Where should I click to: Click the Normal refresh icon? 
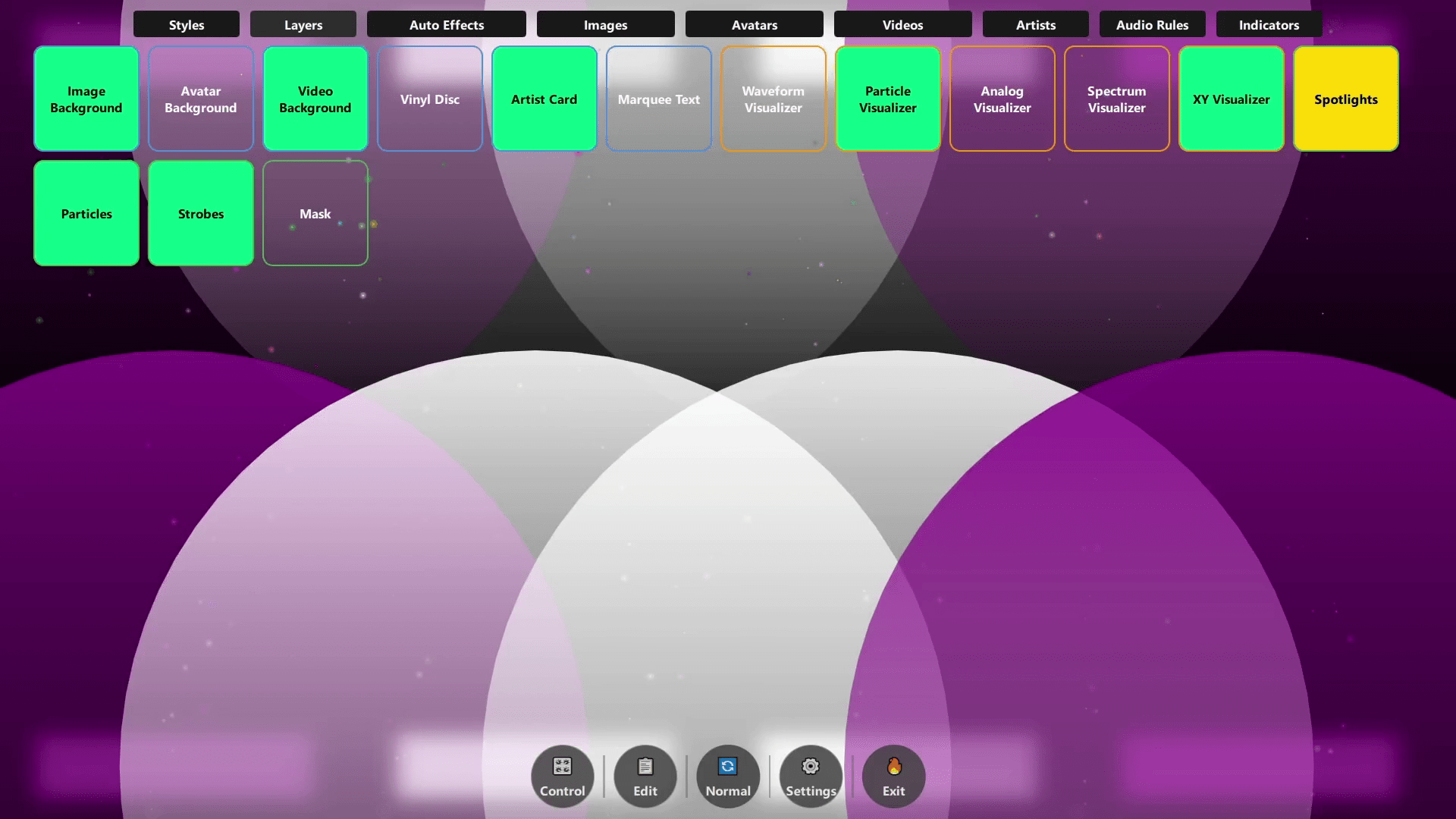tap(727, 767)
